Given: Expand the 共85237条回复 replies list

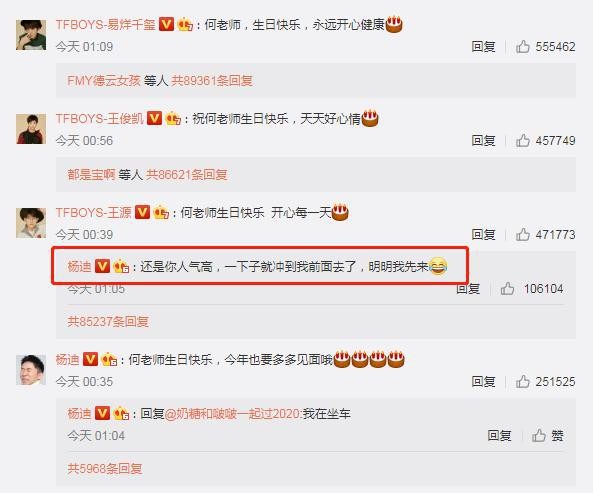Looking at the screenshot, I should tap(108, 321).
